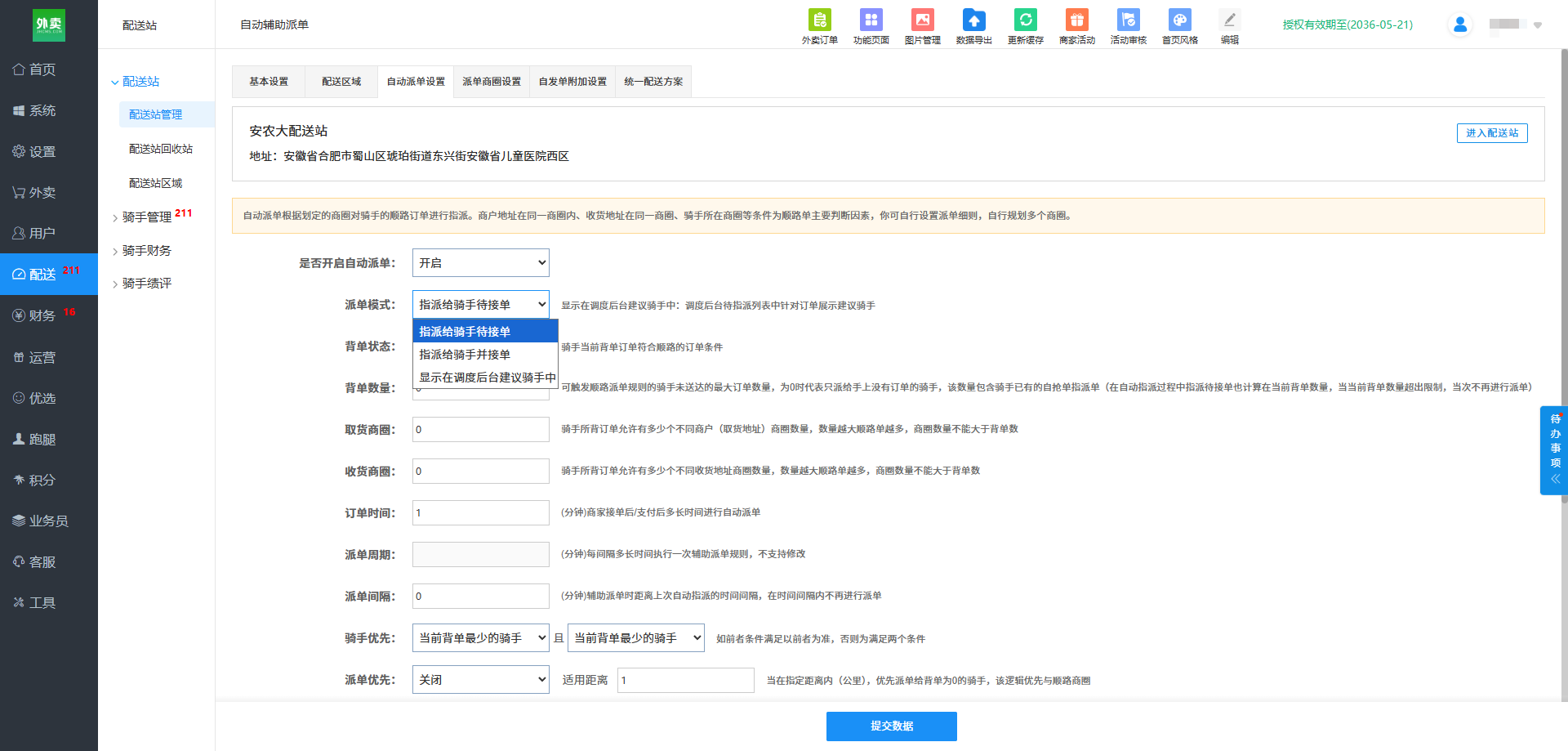Choose 显示在调度后台建议骑手中 option
Viewport: 1568px width, 751px height.
pos(485,378)
